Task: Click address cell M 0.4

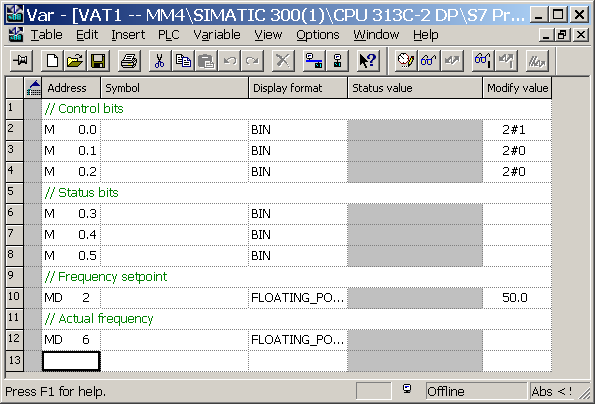Action: (x=71, y=234)
